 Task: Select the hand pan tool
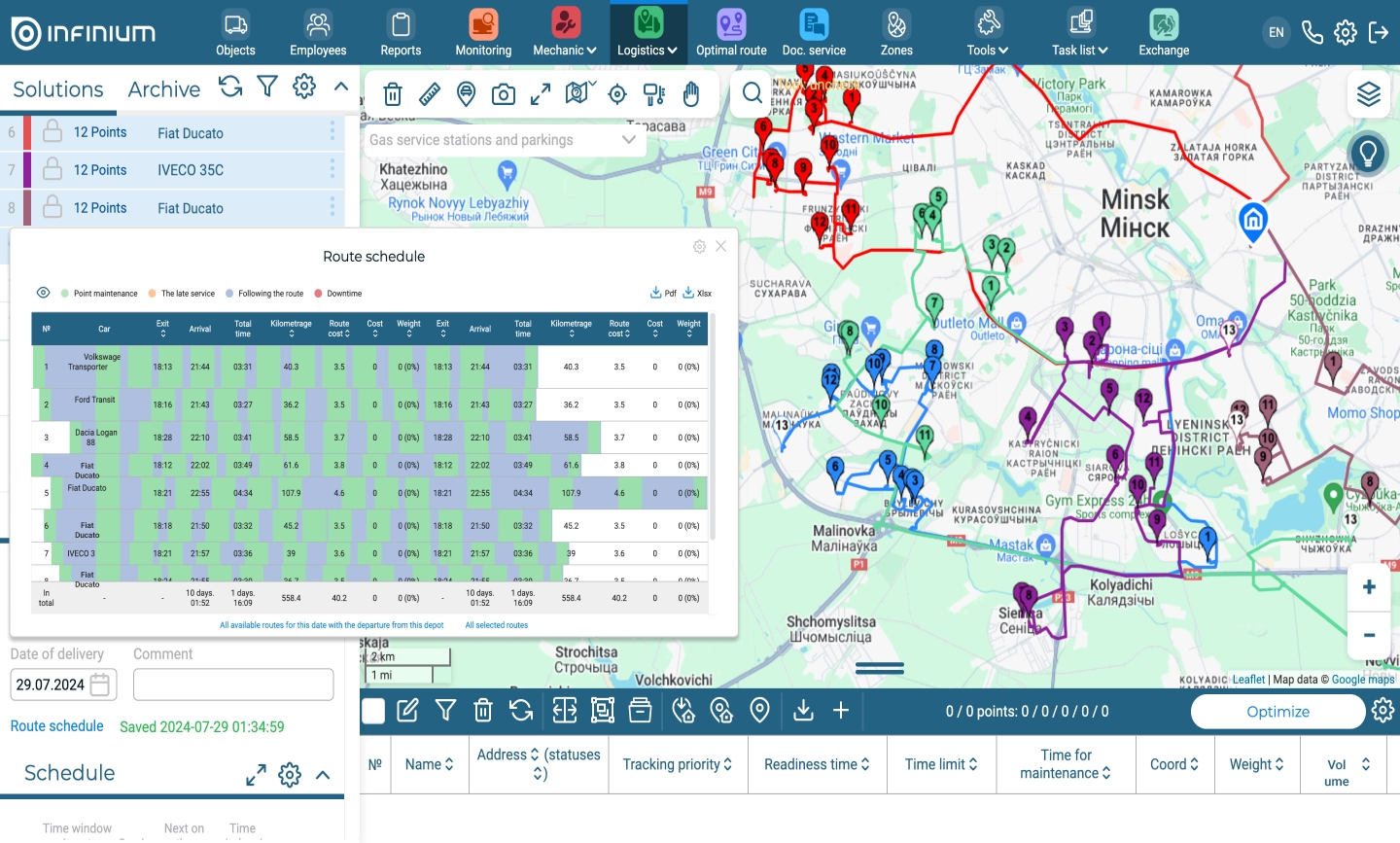pyautogui.click(x=691, y=94)
